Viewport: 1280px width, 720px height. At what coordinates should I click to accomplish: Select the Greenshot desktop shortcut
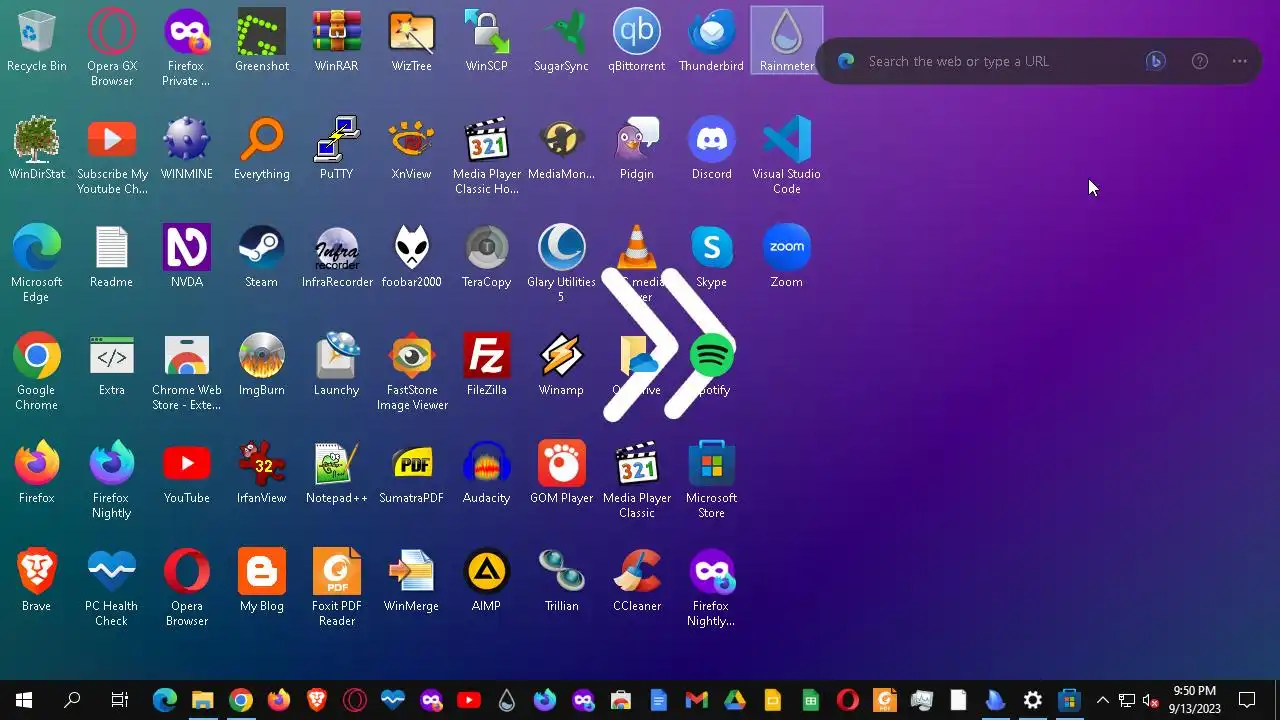point(261,41)
